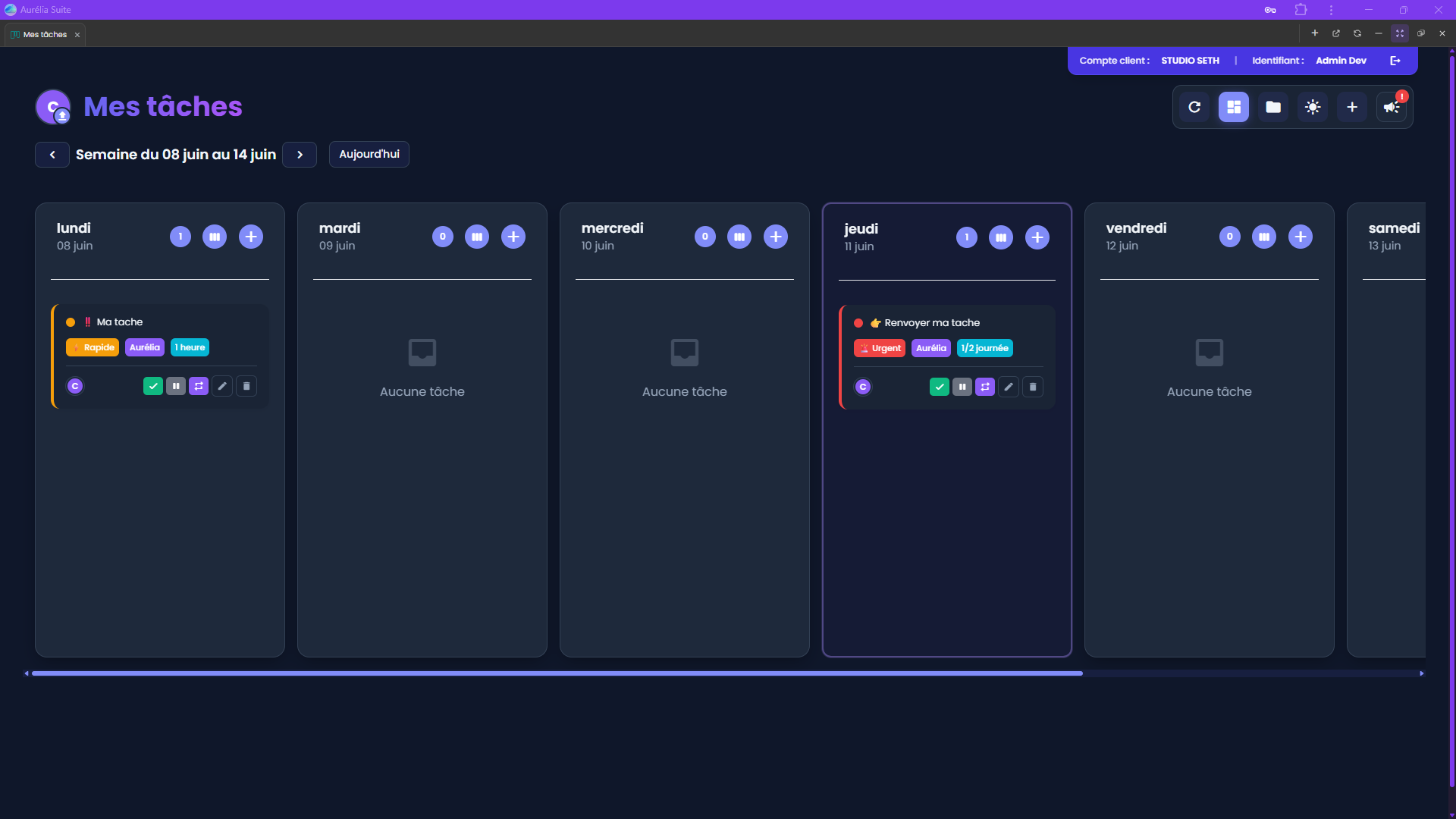Open tab in external window icon
The height and width of the screenshot is (819, 1456).
click(1336, 33)
